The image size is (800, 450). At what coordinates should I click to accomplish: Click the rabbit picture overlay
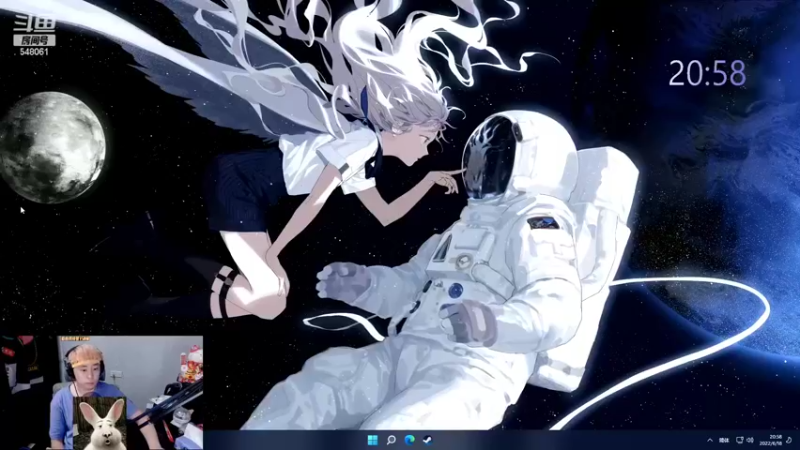pyautogui.click(x=101, y=423)
